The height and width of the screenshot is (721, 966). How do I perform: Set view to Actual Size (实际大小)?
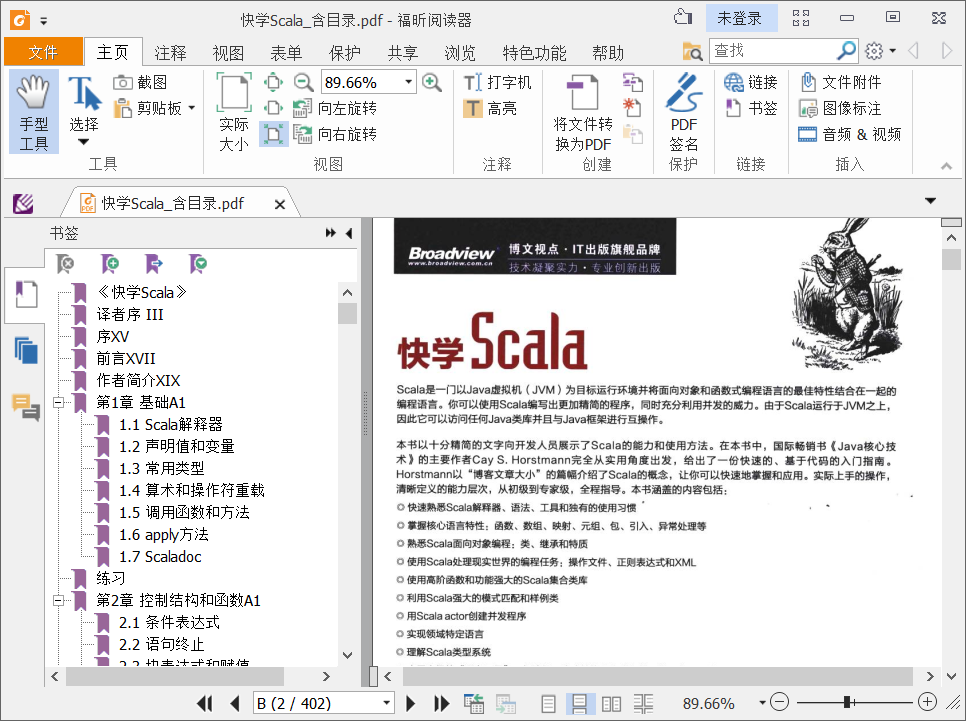234,111
